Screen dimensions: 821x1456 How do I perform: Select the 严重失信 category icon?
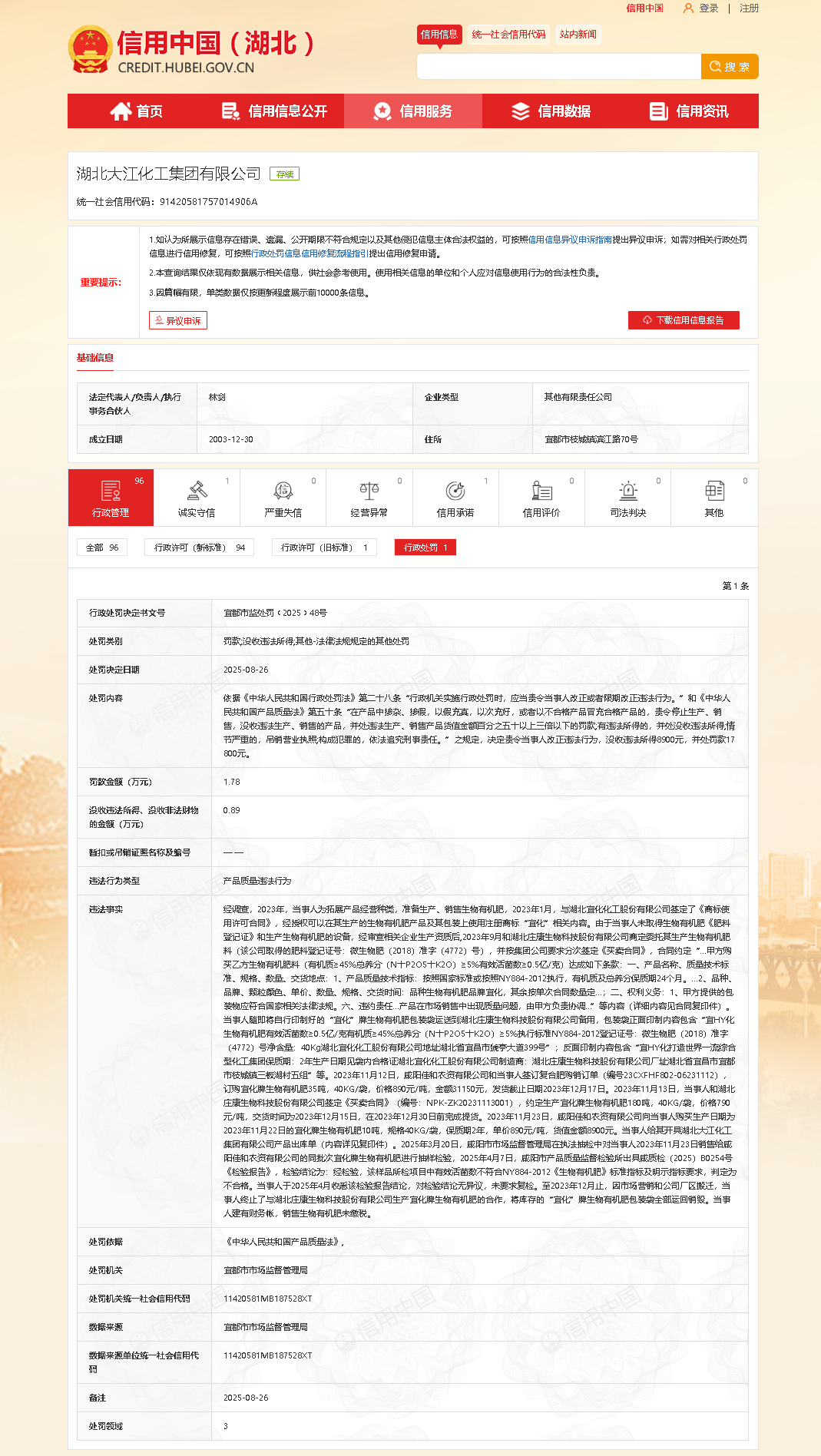click(283, 490)
